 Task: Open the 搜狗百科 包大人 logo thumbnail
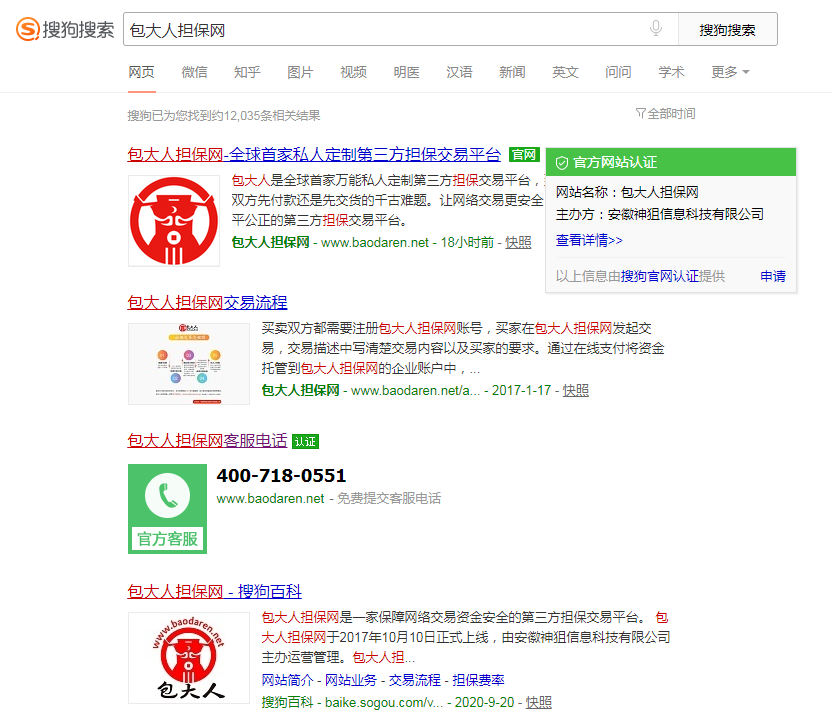(188, 657)
